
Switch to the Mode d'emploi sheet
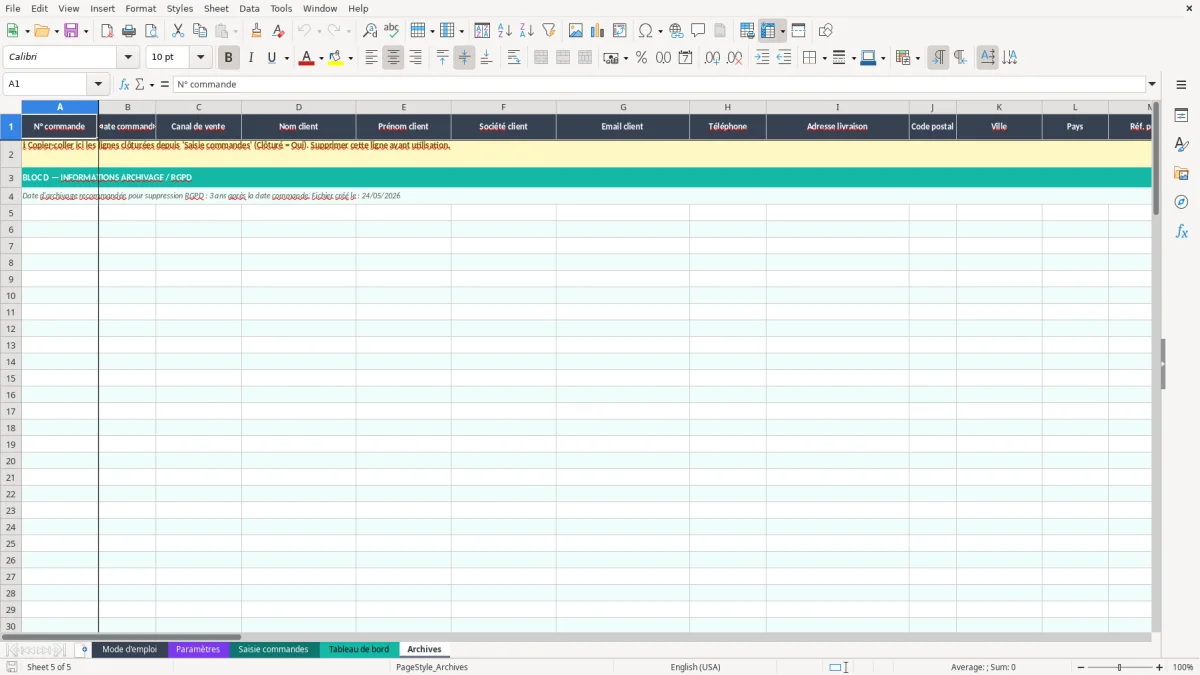(x=130, y=650)
